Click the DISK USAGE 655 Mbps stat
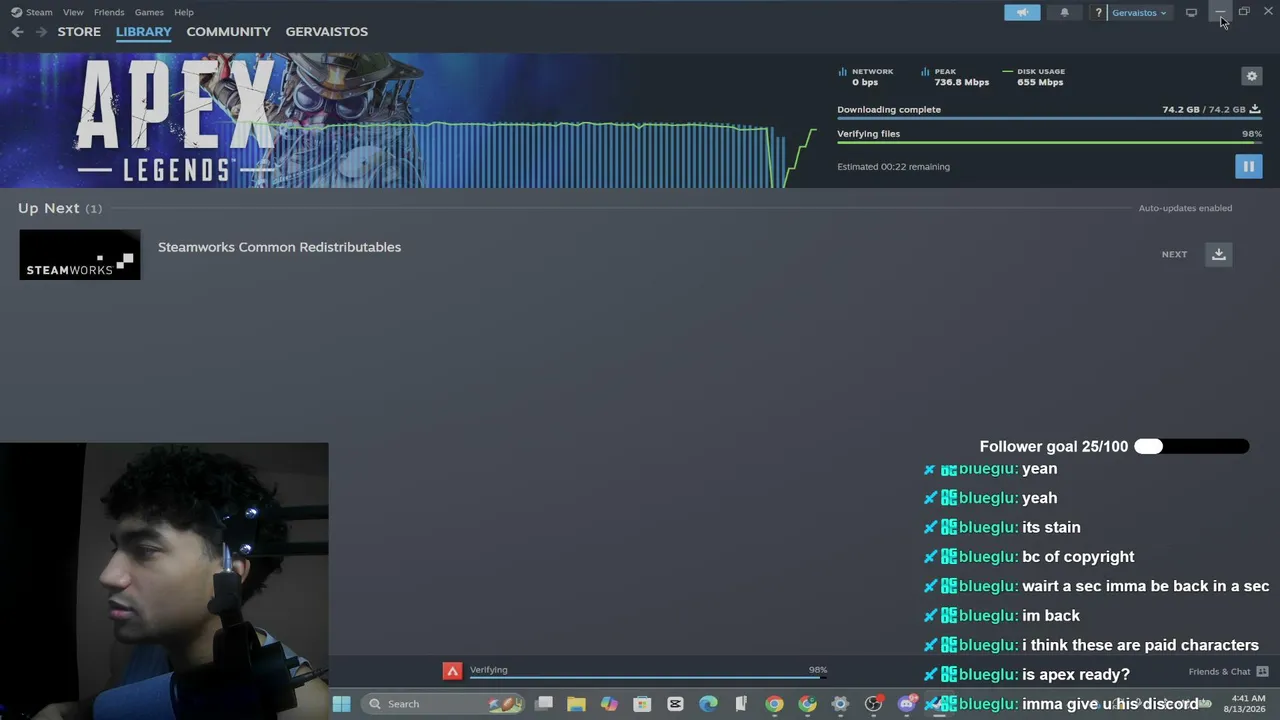Screen dimensions: 1280x720 point(1033,77)
